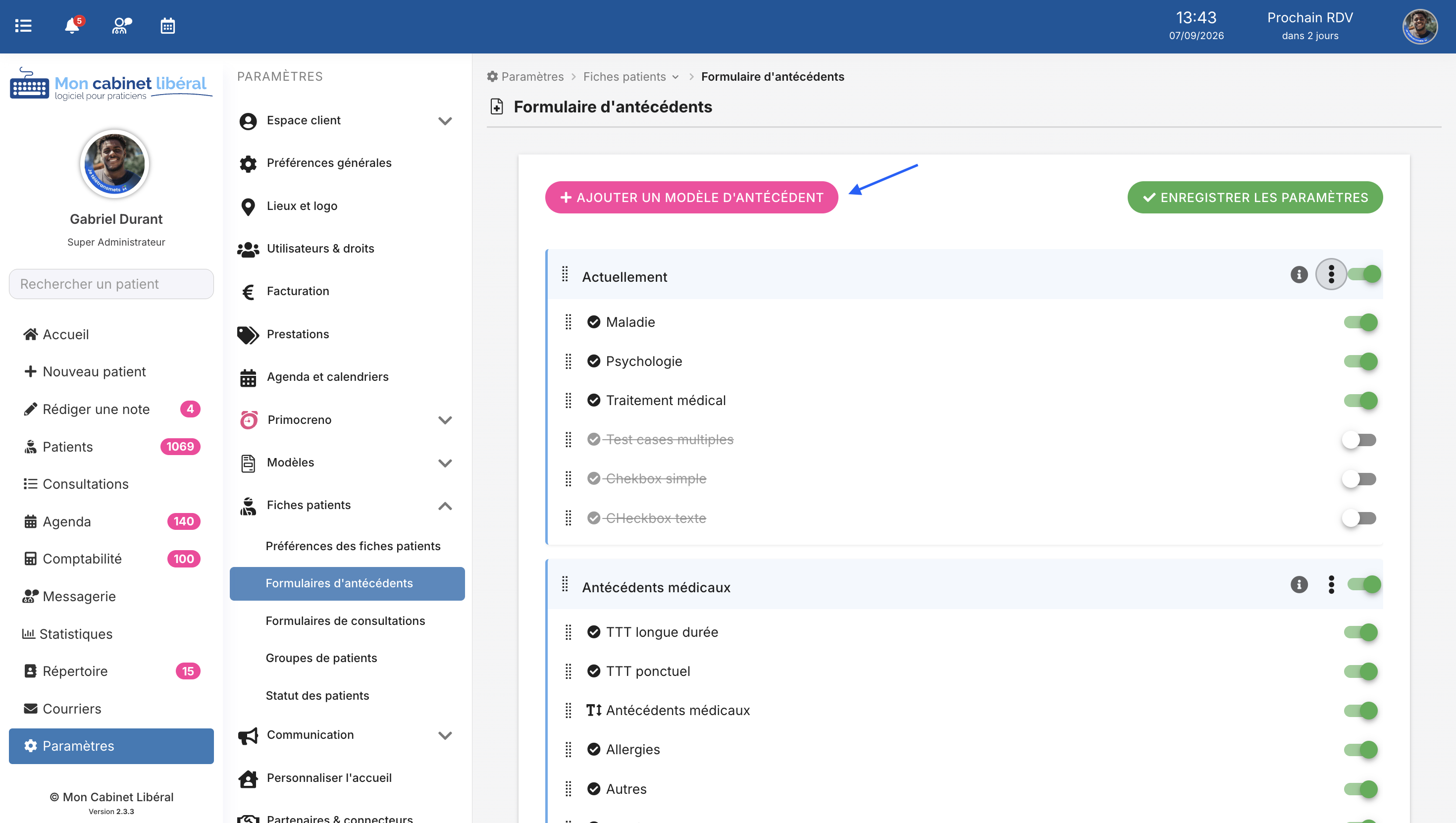Click drag handle beside Psychologie

(x=568, y=361)
